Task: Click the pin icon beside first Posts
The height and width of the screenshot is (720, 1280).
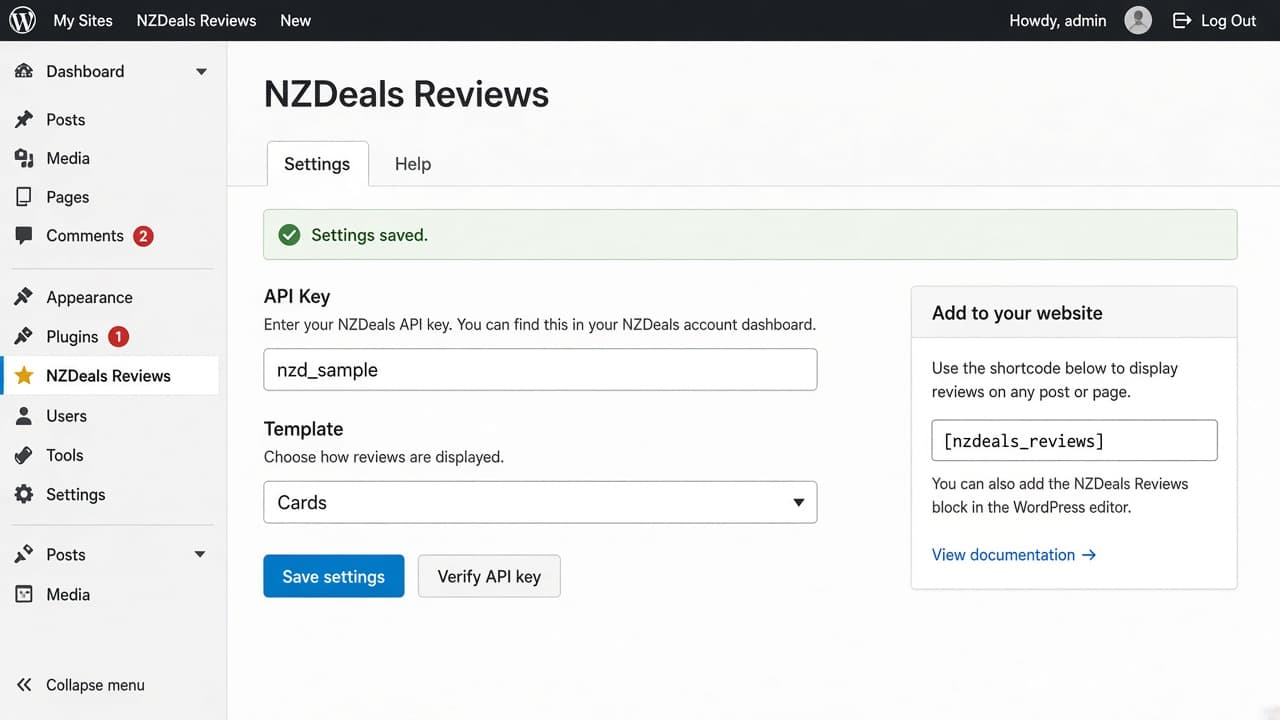Action: [x=24, y=120]
